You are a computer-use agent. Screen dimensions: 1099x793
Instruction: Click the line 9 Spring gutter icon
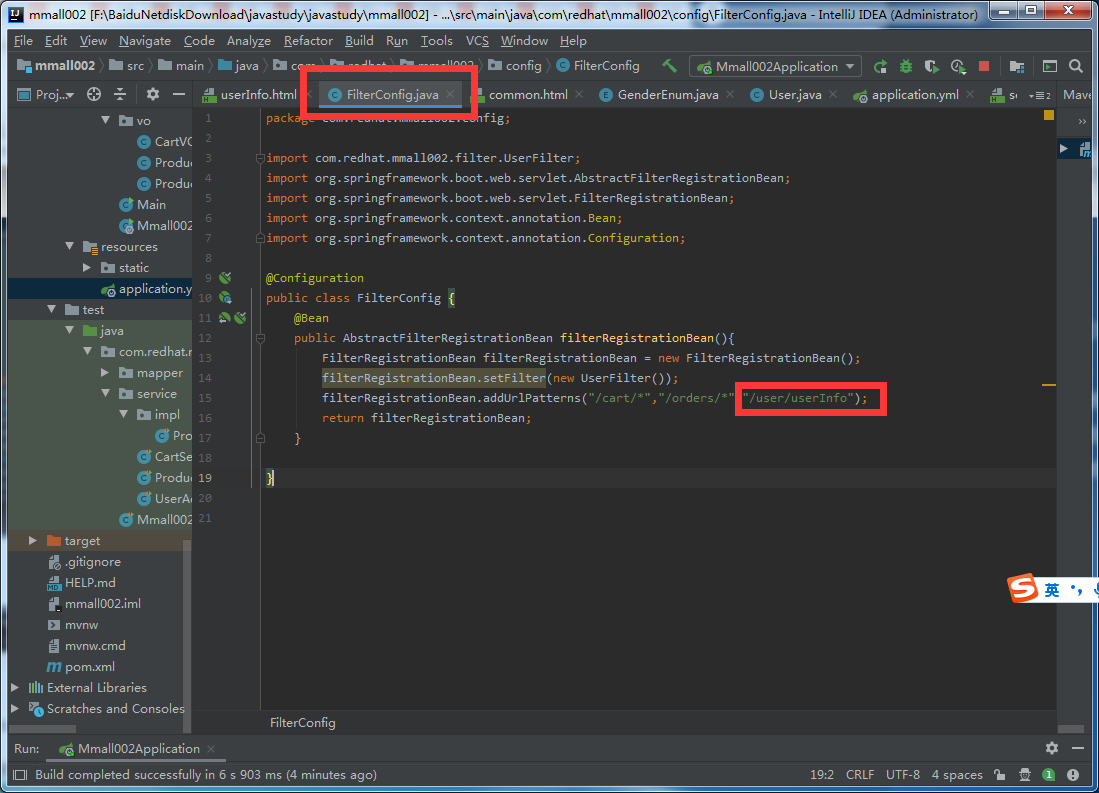225,278
